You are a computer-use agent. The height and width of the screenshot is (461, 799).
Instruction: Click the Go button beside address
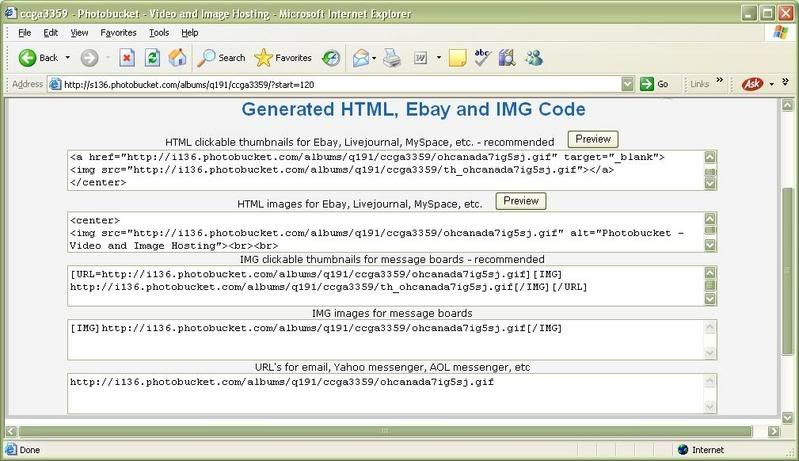click(x=655, y=84)
